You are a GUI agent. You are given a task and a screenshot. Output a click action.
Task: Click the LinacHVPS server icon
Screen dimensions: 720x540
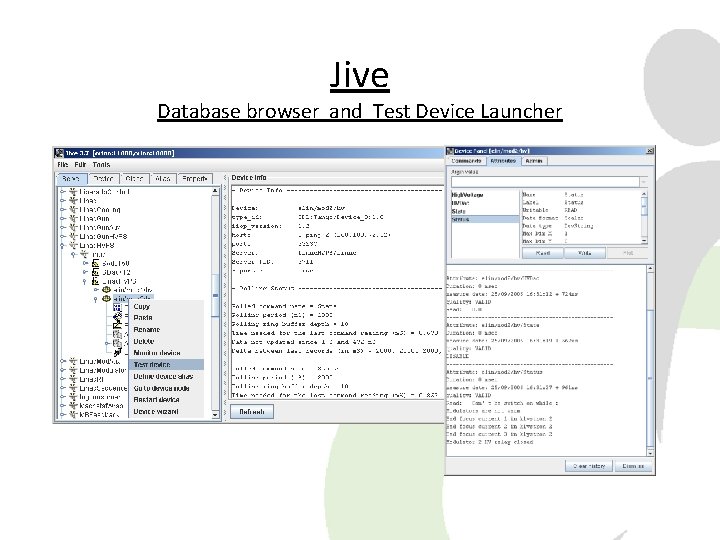[73, 246]
